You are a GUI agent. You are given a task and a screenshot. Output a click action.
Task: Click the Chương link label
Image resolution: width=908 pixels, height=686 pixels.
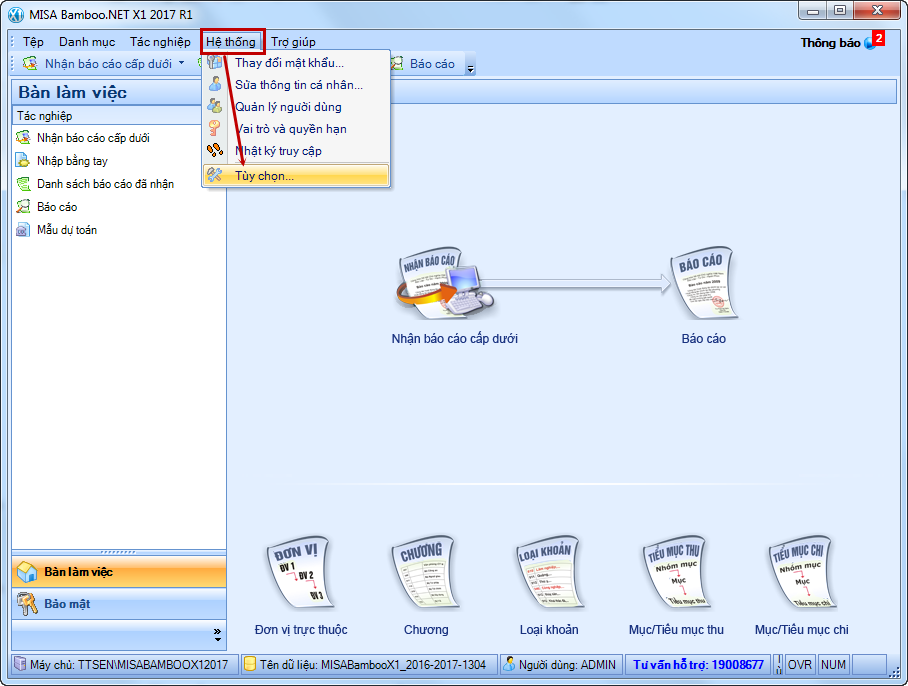click(426, 630)
